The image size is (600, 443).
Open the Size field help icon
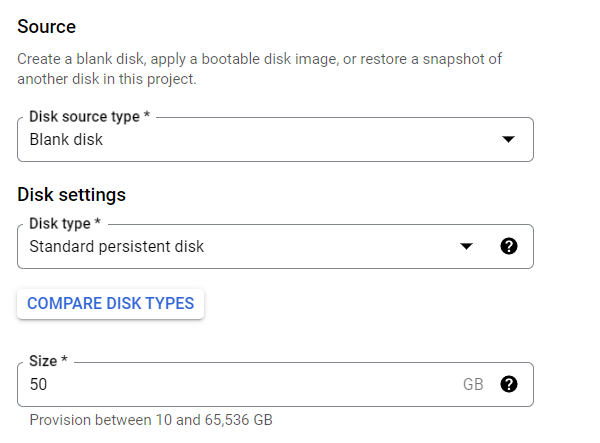(509, 384)
